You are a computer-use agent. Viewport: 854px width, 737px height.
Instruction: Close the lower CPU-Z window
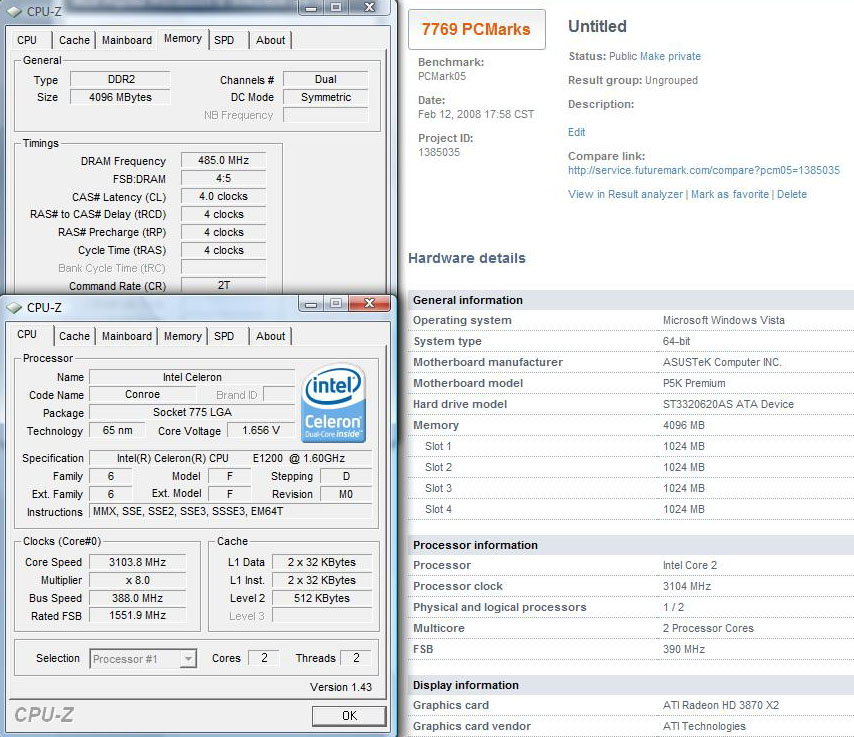click(369, 303)
